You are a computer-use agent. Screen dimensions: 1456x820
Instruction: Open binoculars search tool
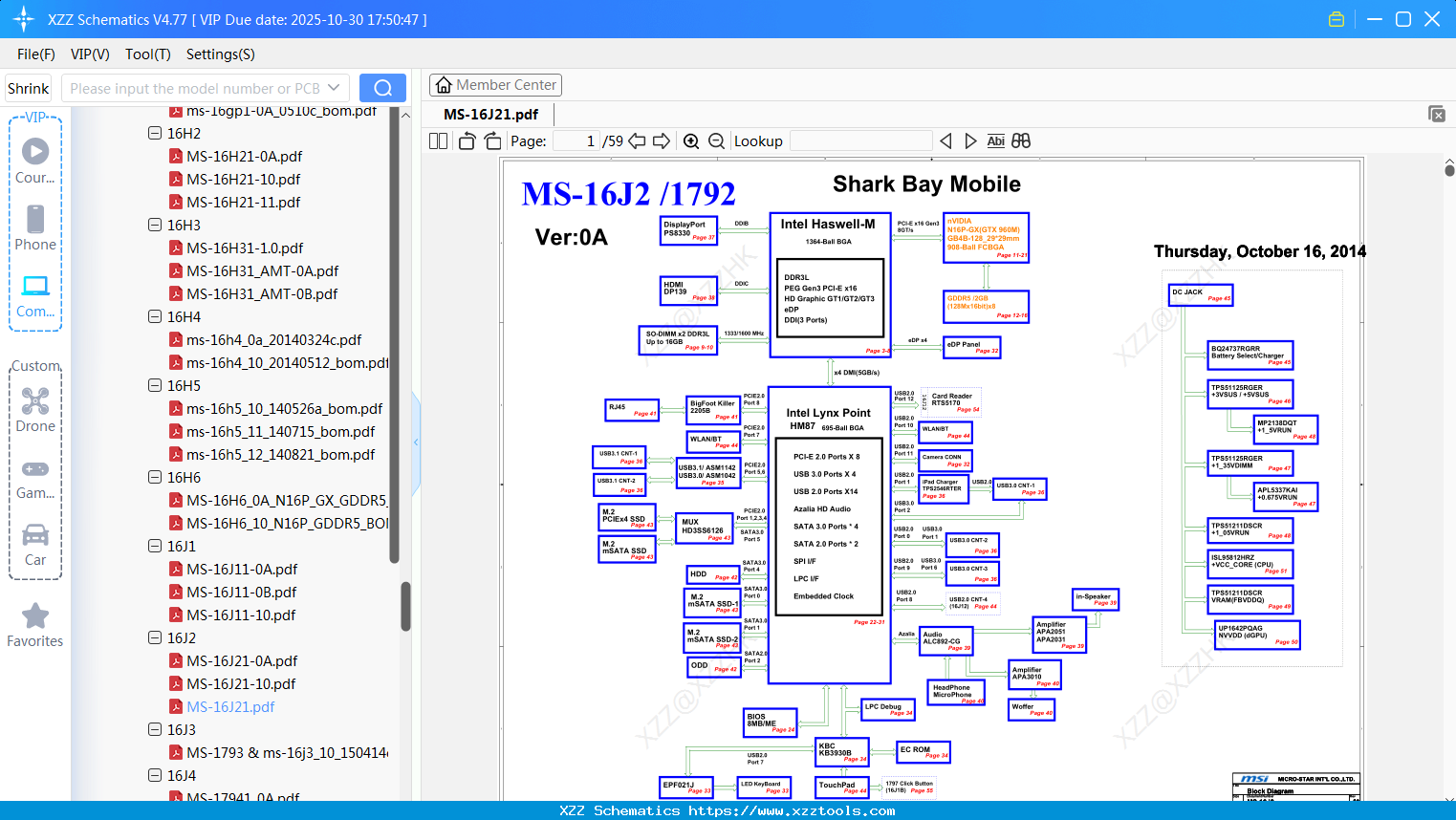click(x=1021, y=141)
